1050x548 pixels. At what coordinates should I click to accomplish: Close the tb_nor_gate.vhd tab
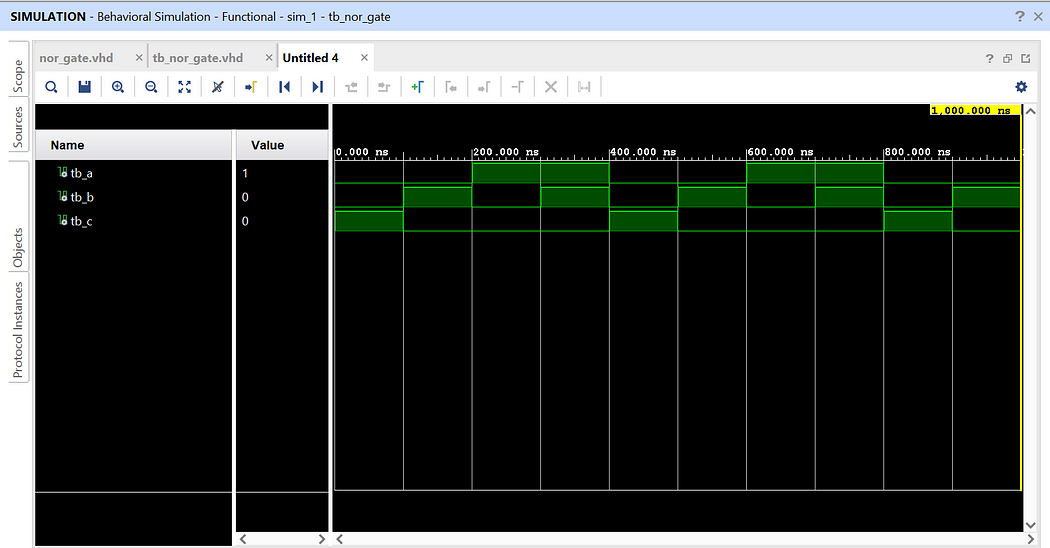pos(269,58)
